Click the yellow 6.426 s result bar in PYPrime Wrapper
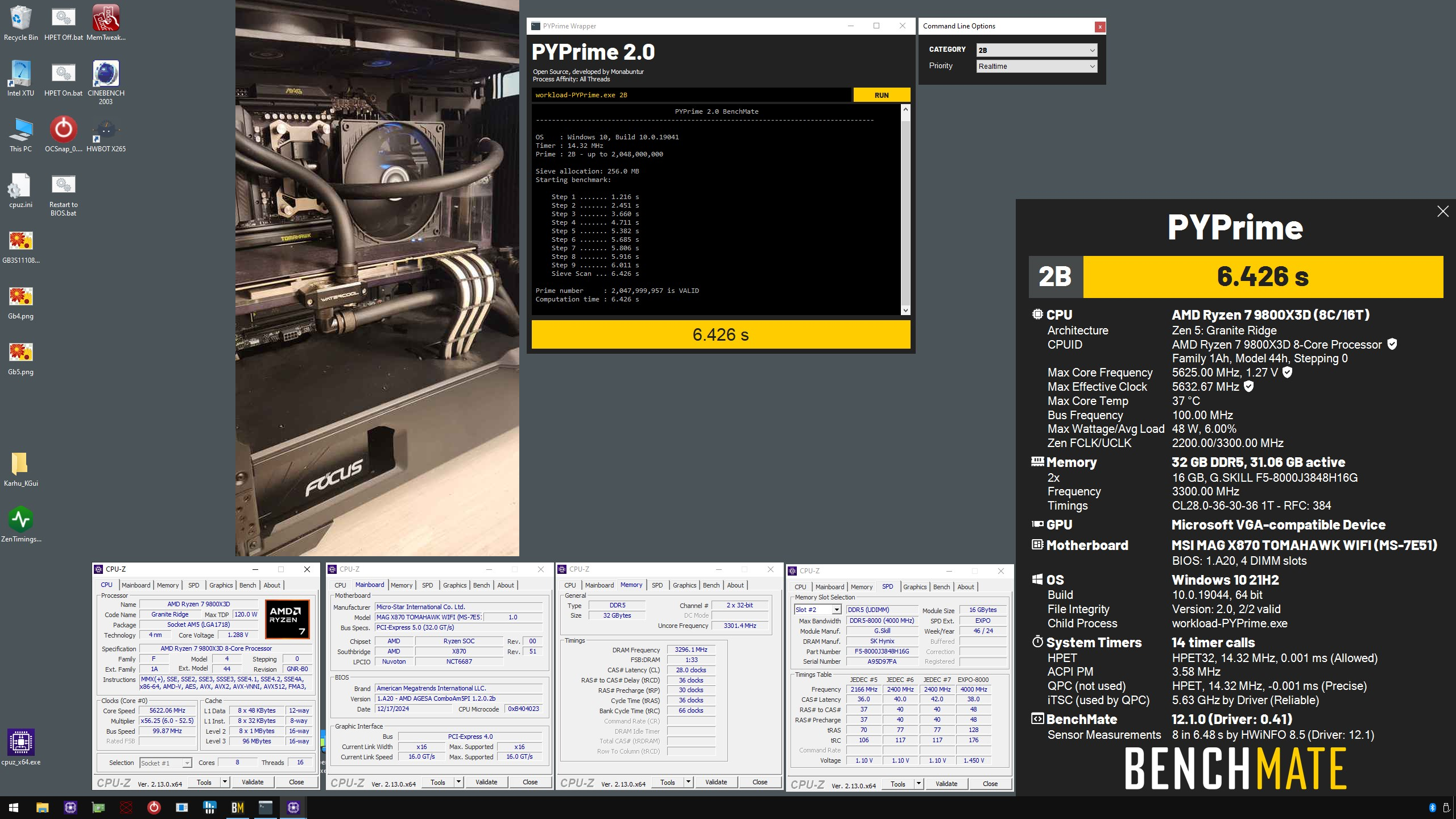 pos(721,334)
